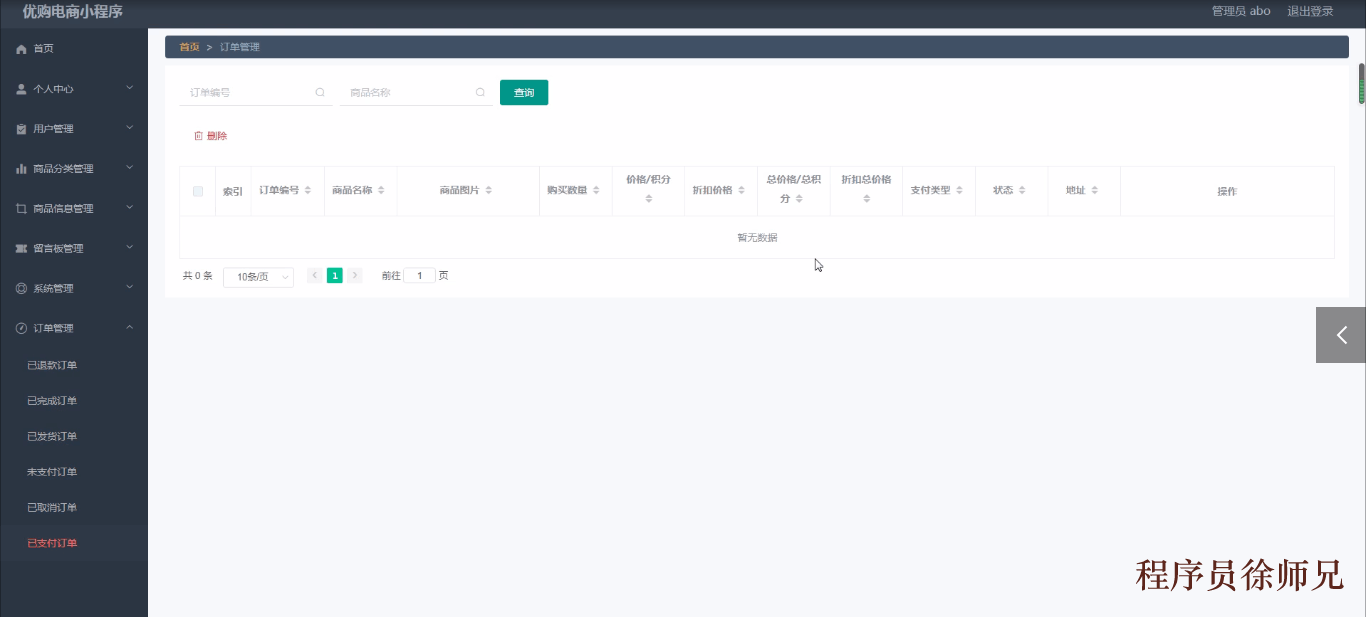The image size is (1366, 617).
Task: Sort by 价格/积分 column arrows
Action: click(x=648, y=199)
